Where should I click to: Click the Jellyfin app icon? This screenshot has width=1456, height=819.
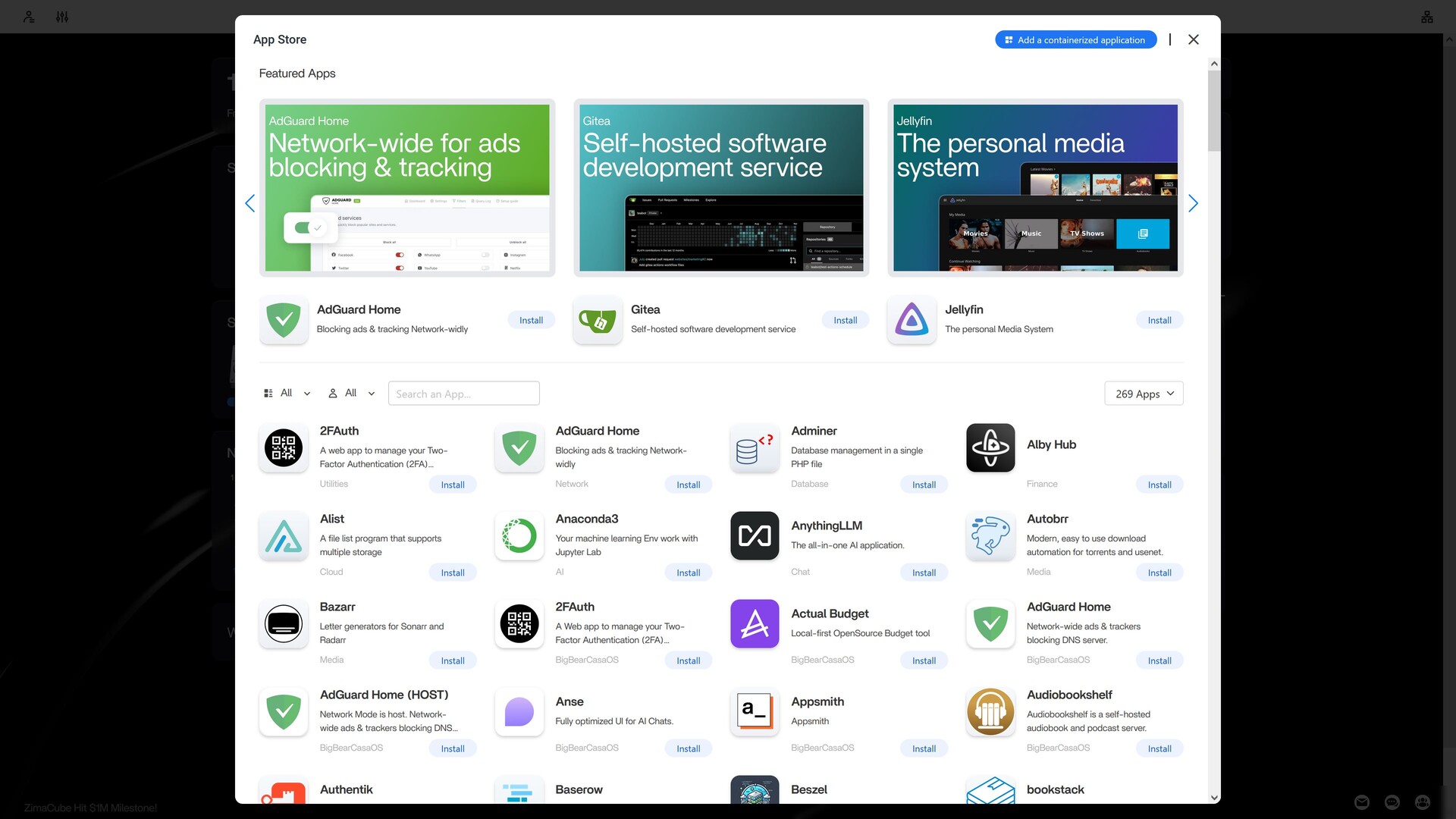912,320
